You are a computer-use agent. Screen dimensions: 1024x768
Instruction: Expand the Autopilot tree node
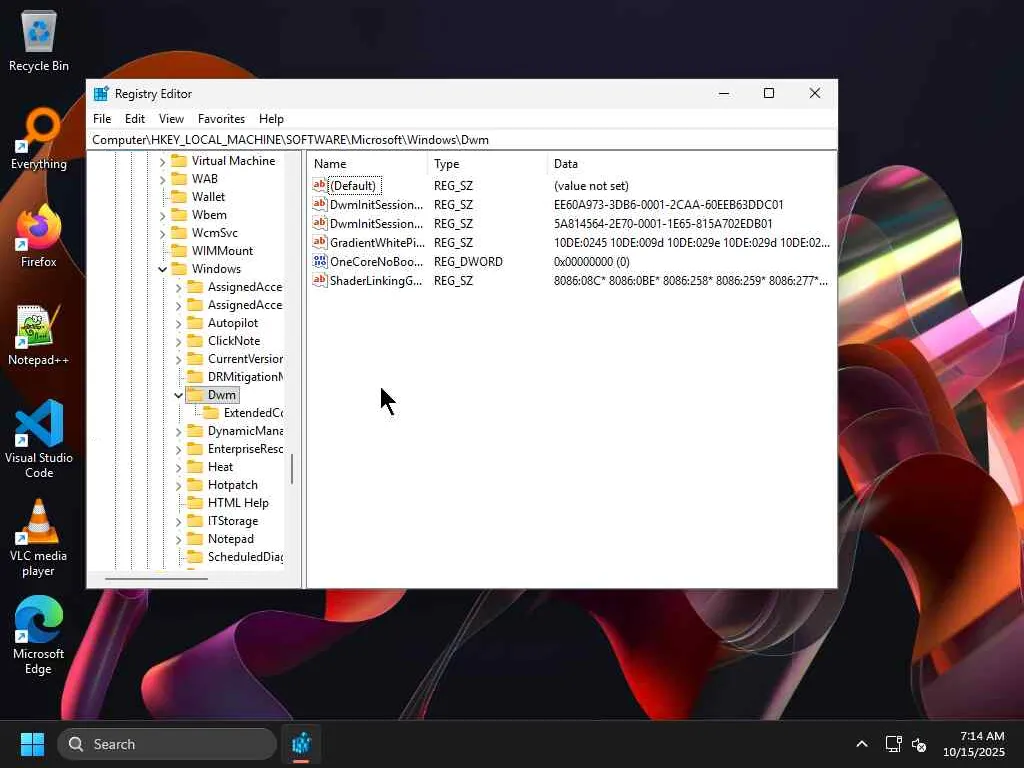(178, 323)
